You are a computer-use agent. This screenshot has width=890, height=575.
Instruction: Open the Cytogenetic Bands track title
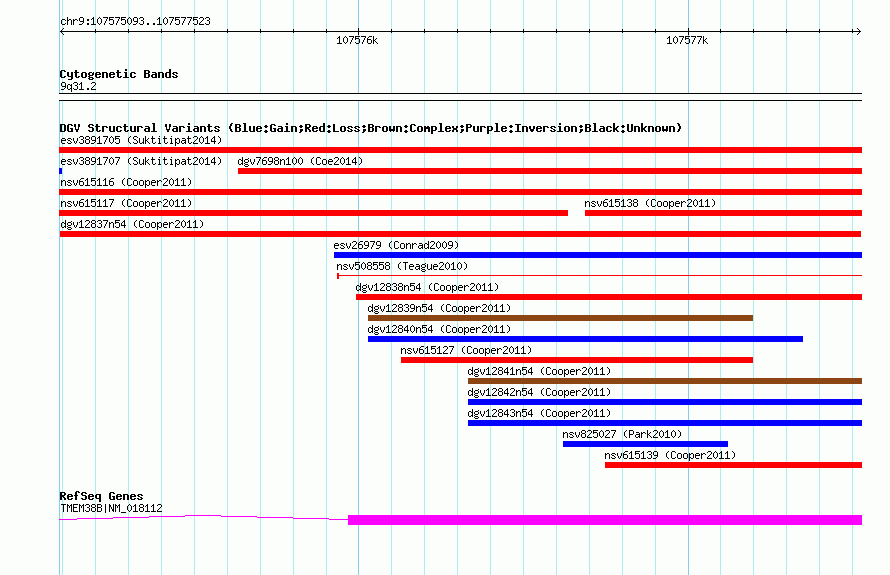(119, 74)
